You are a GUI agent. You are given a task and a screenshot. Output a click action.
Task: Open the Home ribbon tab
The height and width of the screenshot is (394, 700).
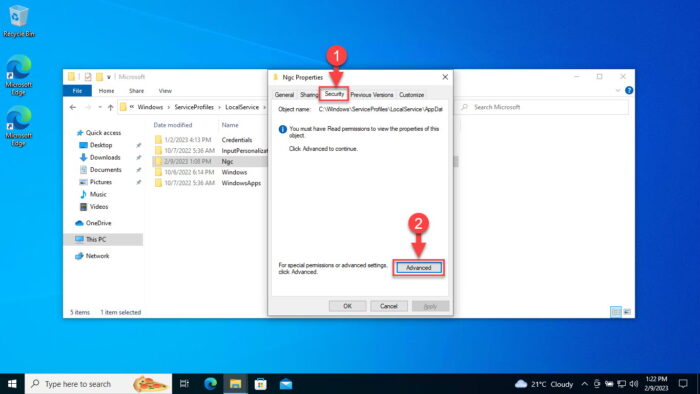tap(106, 91)
